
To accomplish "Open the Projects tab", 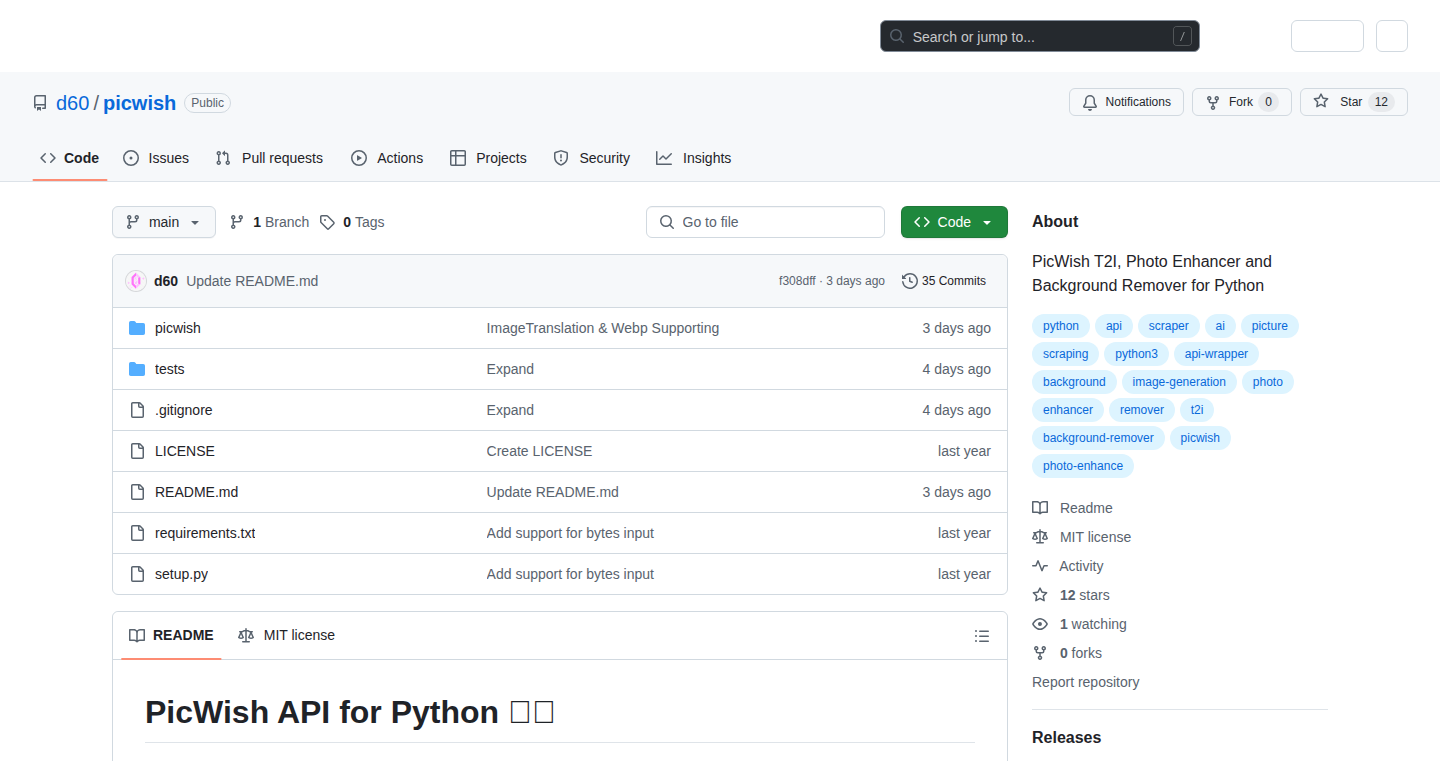I will coord(488,158).
